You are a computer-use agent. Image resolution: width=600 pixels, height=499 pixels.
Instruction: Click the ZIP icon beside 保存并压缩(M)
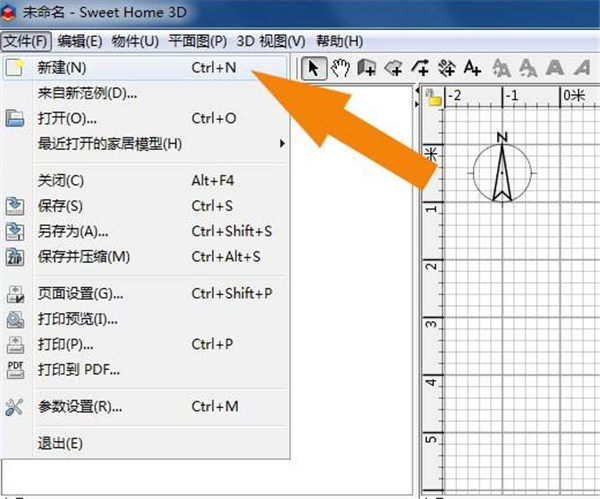15,257
